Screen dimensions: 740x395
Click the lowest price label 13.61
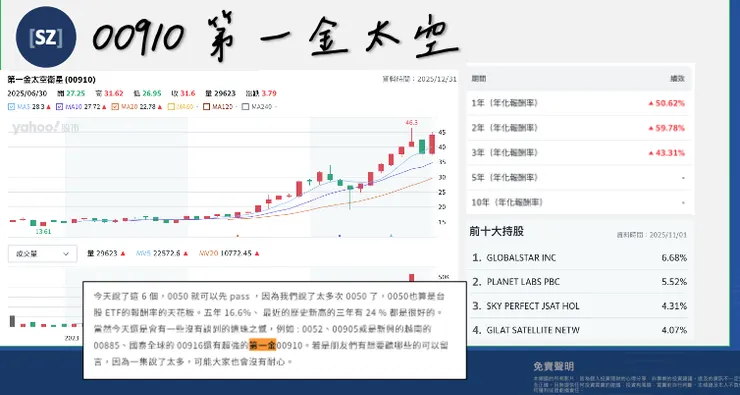[43, 231]
